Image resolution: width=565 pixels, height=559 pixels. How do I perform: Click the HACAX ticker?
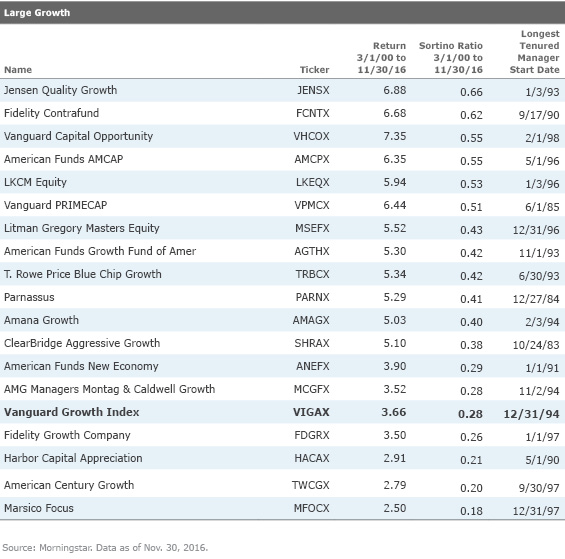312,458
